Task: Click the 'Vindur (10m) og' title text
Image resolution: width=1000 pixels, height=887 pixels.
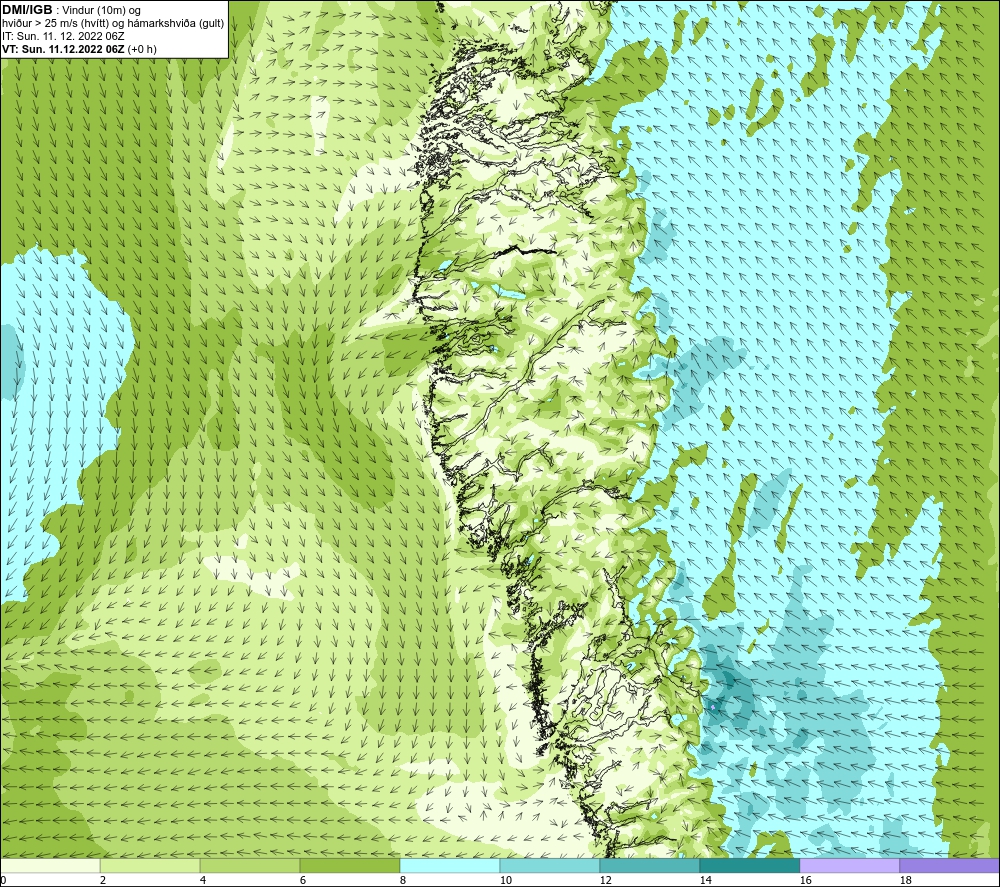Action: [102, 11]
